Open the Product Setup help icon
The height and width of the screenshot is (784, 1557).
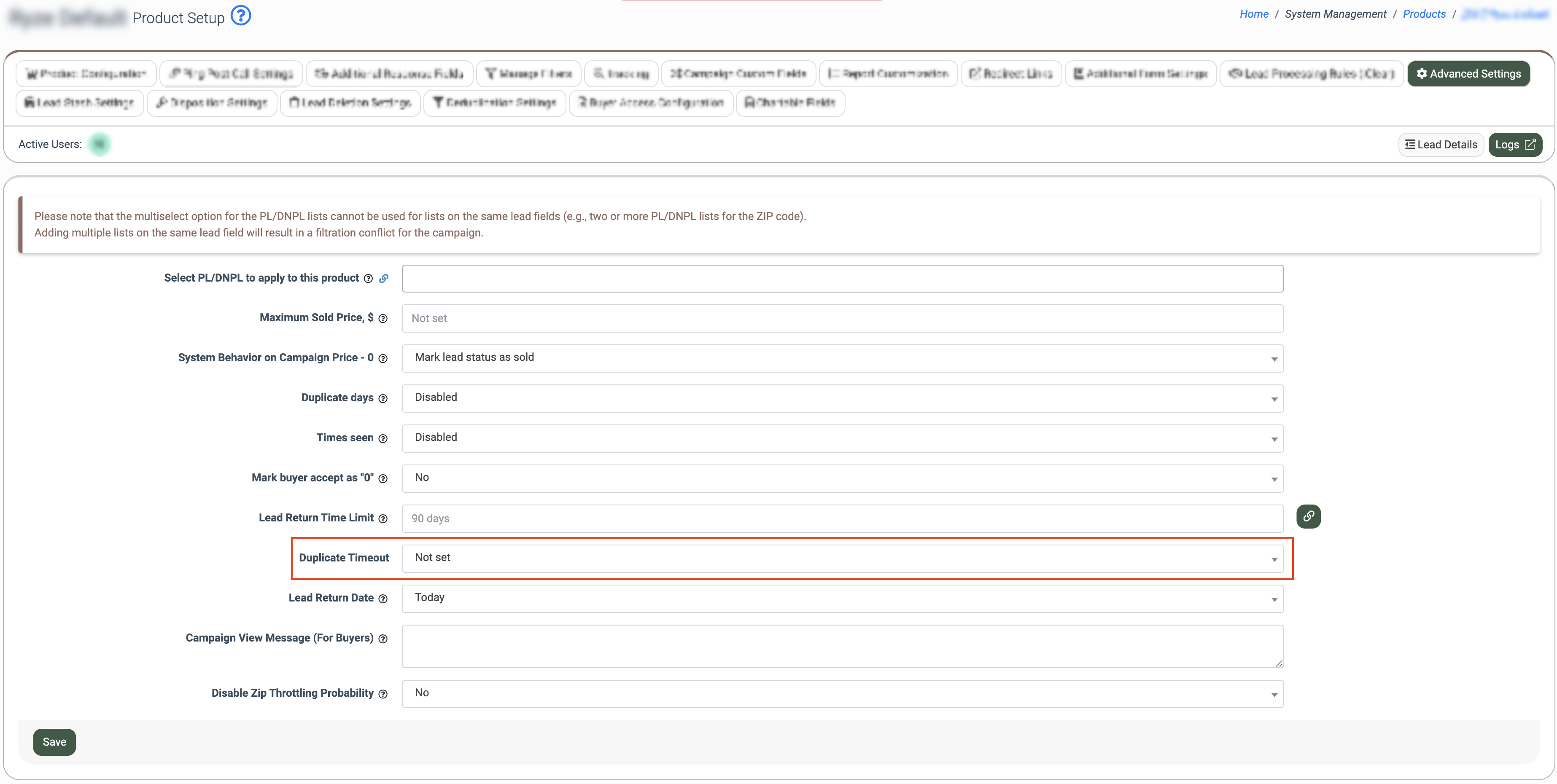click(240, 16)
